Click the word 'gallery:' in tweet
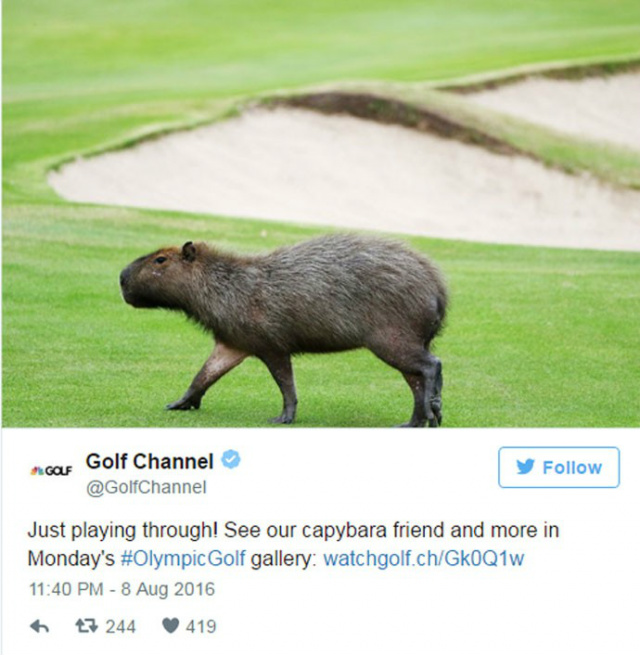The height and width of the screenshot is (655, 640). click(284, 559)
